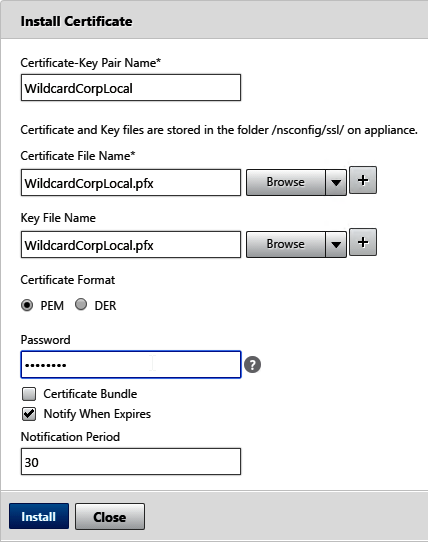Screen dimensions: 428x542
Task: Click the Install Certificate dialog title
Action: [76, 21]
